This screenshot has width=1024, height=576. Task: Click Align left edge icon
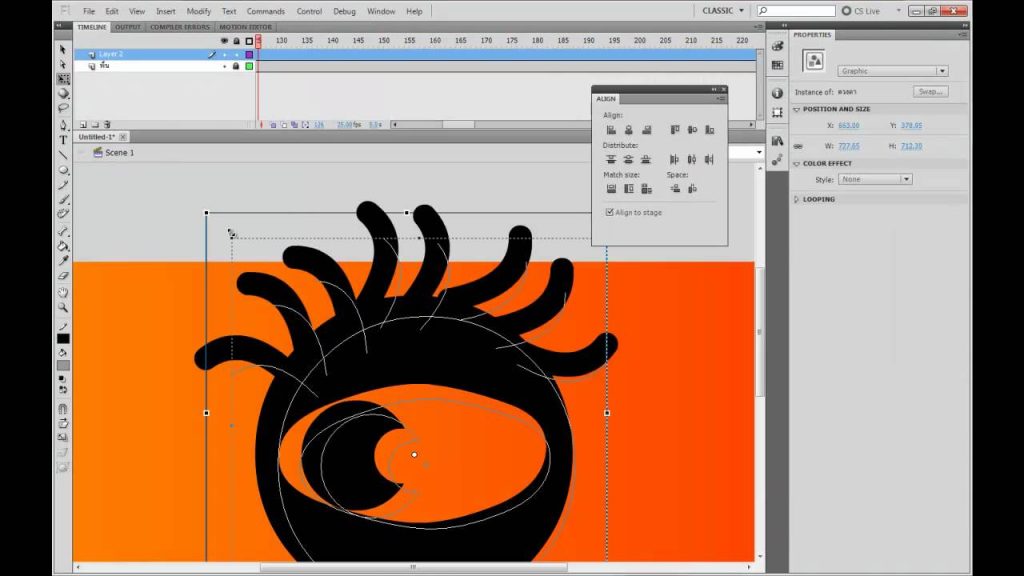(x=611, y=130)
